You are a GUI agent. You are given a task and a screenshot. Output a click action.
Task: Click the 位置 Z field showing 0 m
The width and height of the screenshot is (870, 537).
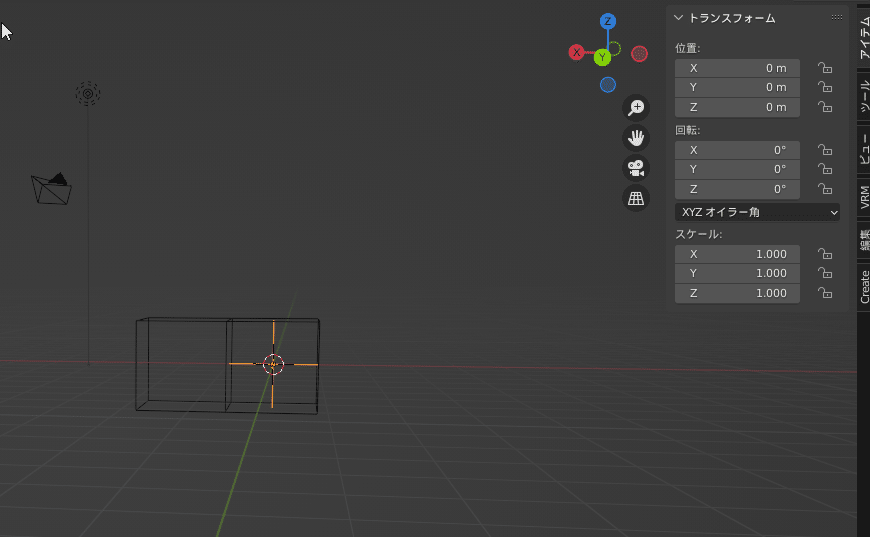click(x=737, y=107)
